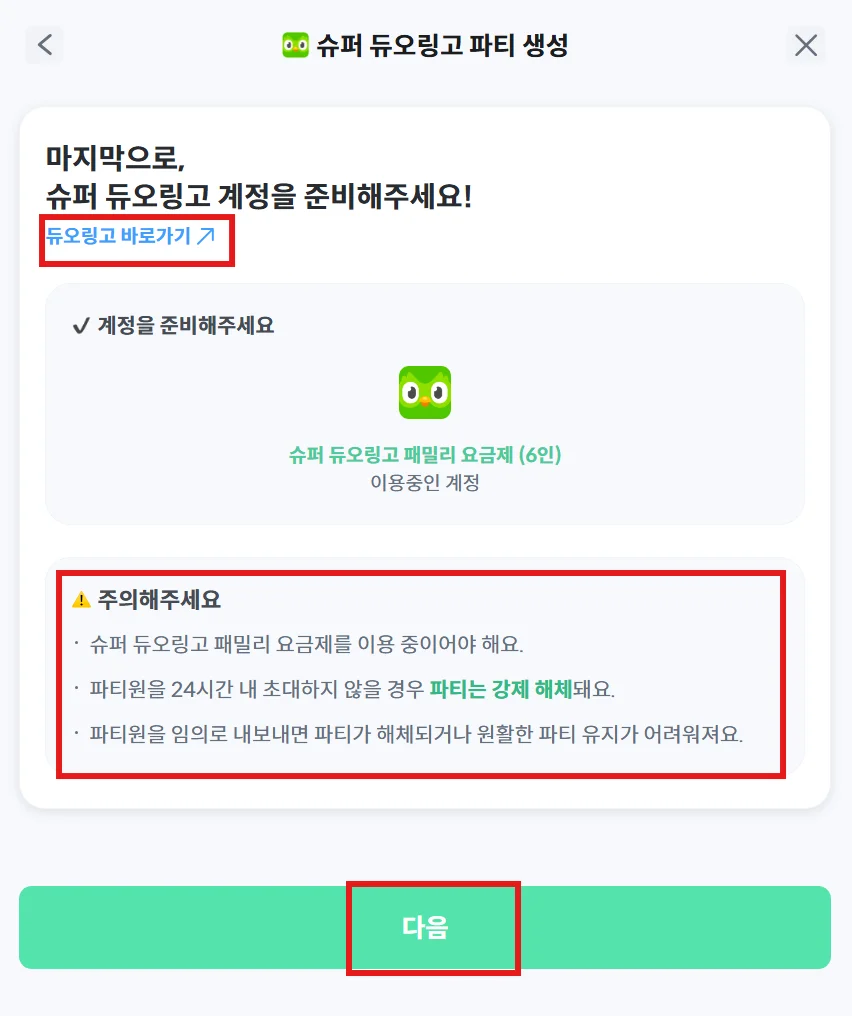The image size is (852, 1016).
Task: Click the notice about using the 패밀리 요금제
Action: pyautogui.click(x=306, y=644)
